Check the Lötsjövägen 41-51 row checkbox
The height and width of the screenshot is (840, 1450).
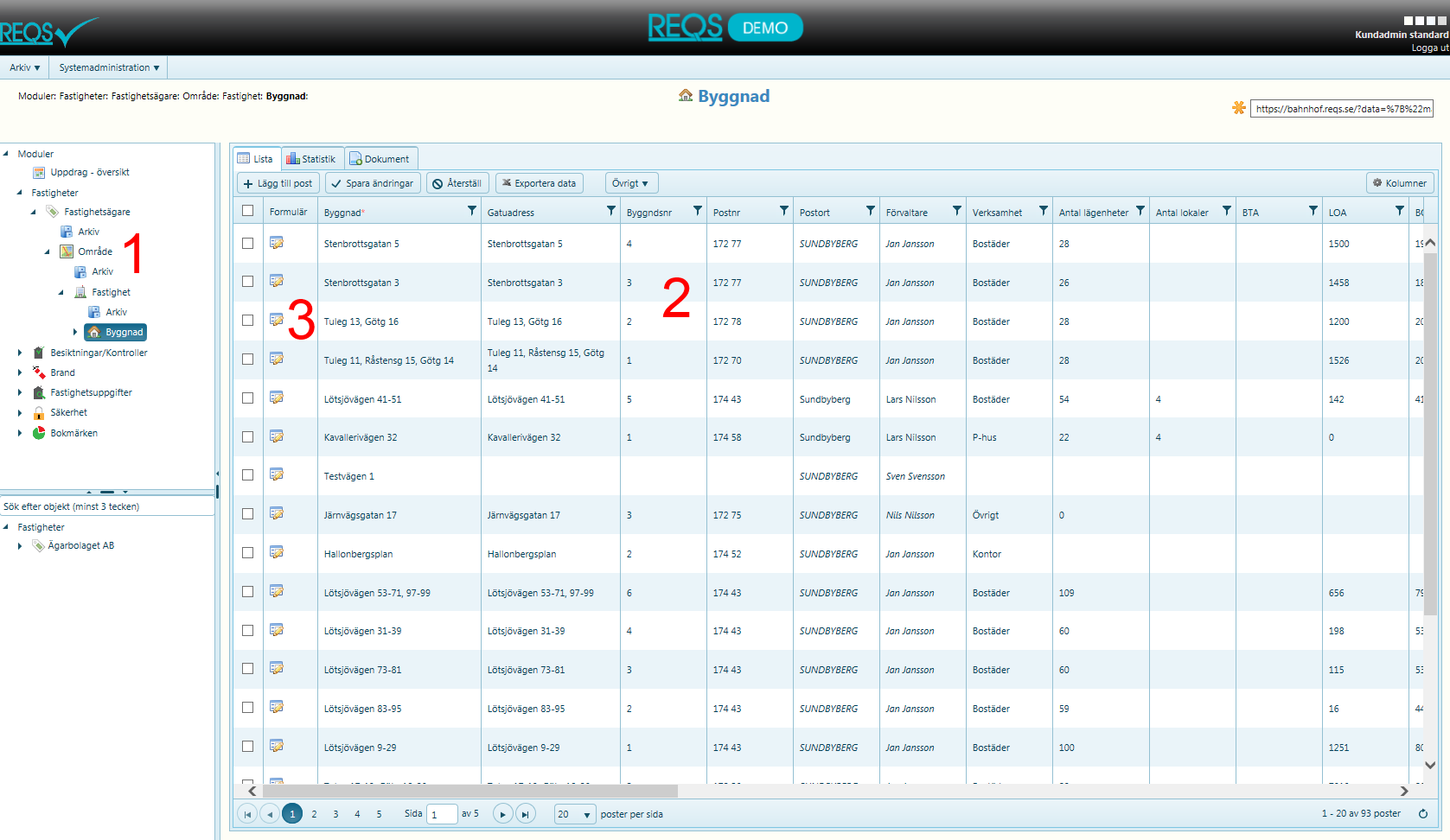[x=248, y=398]
